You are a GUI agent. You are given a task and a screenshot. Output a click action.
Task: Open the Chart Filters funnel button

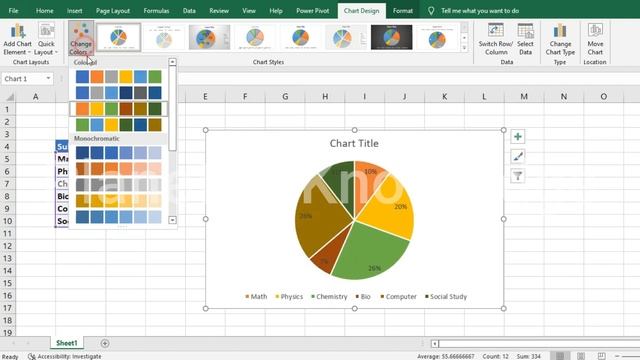[x=518, y=176]
